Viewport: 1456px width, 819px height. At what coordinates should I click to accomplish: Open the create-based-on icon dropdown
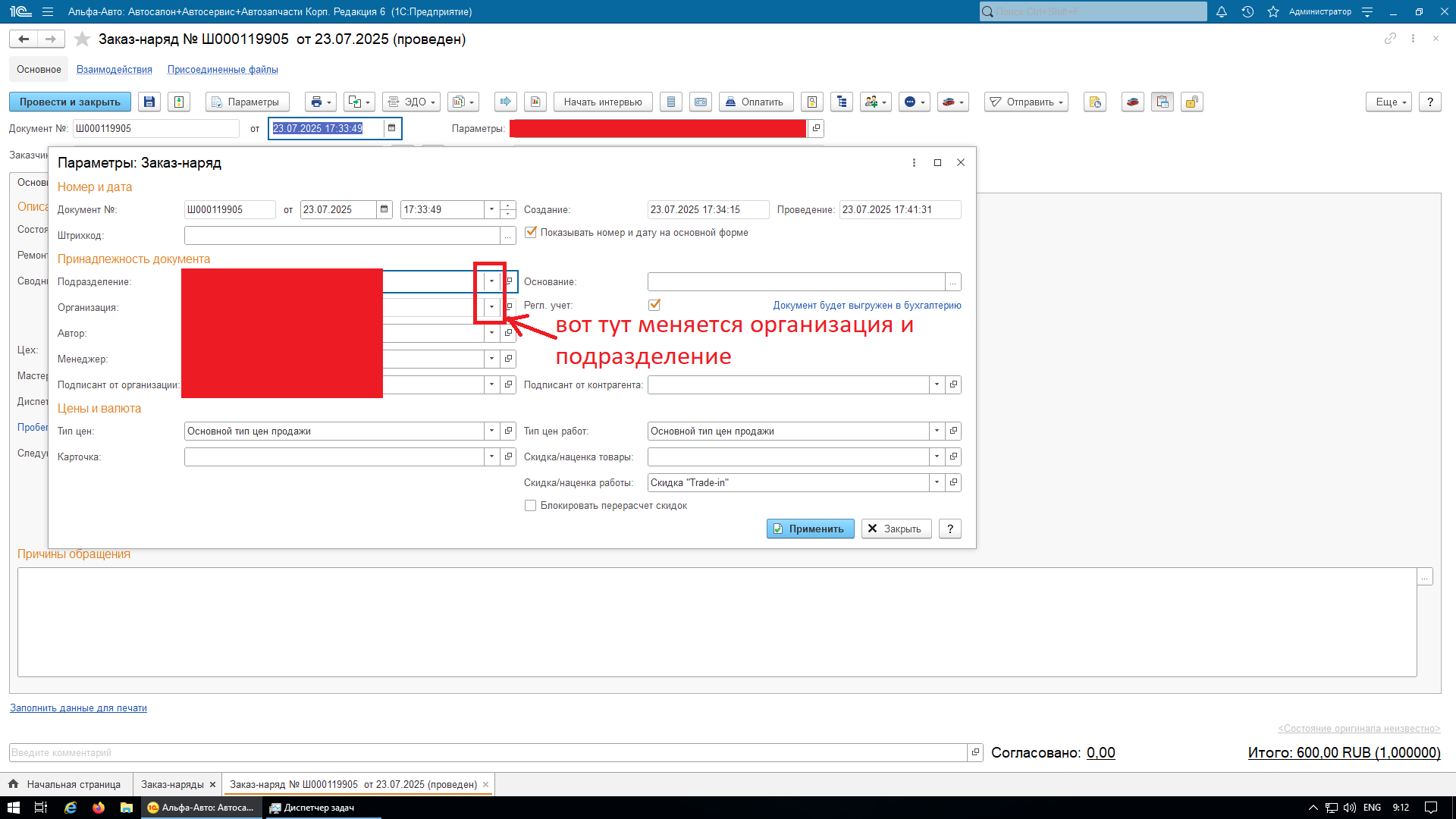click(359, 102)
